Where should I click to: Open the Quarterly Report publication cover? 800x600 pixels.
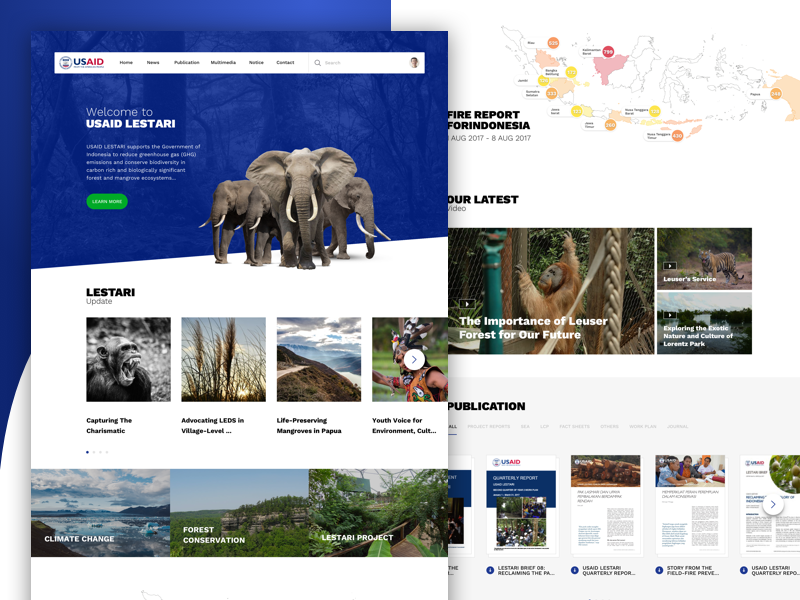tap(521, 504)
